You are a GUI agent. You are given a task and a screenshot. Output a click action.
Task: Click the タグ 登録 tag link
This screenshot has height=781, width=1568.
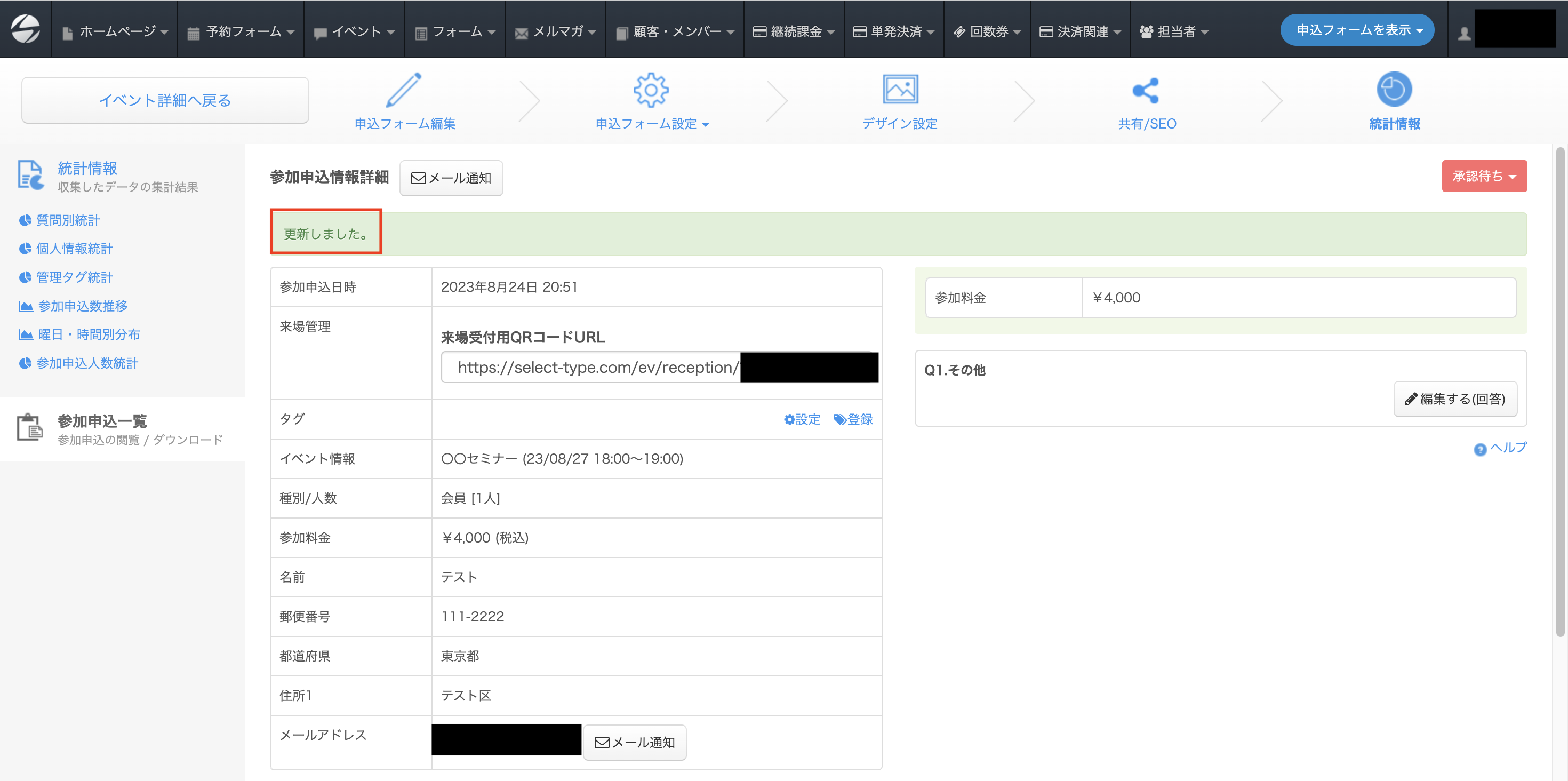tap(853, 419)
